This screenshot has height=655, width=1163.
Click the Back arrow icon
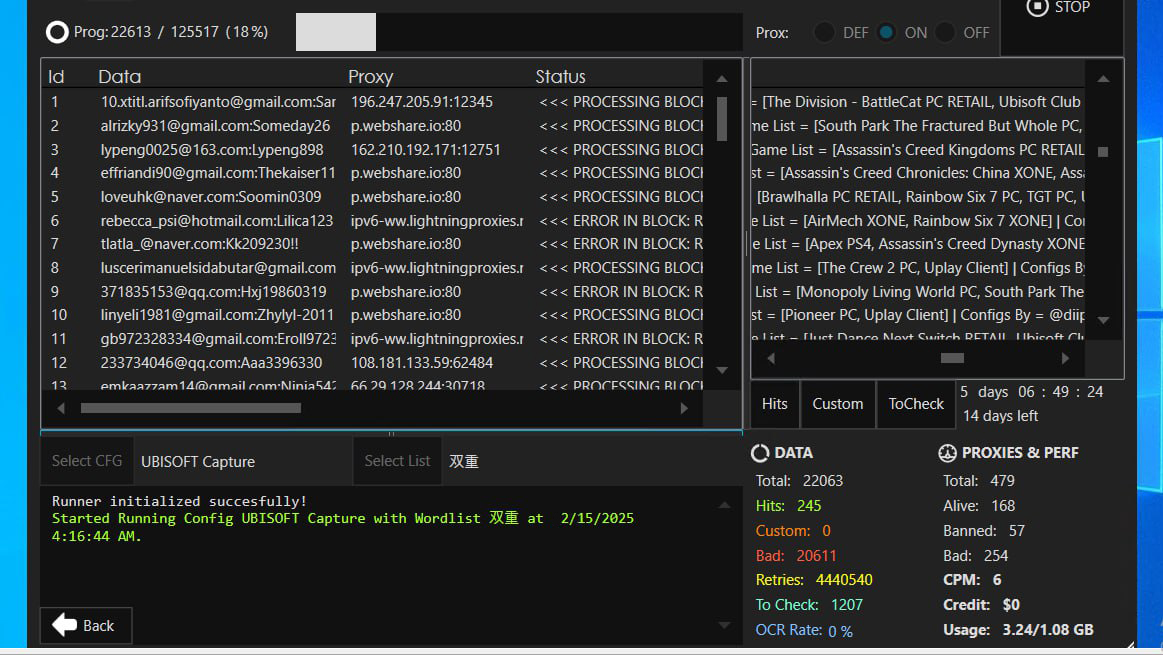click(65, 625)
